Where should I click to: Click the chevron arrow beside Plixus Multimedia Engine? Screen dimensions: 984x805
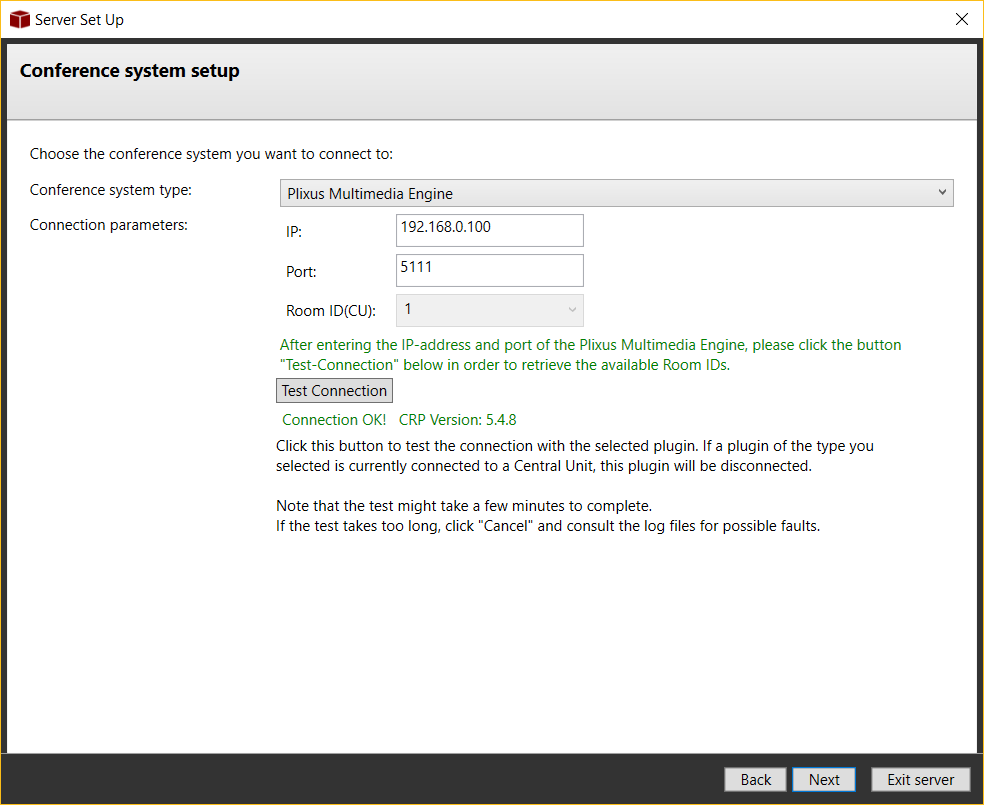click(x=942, y=193)
